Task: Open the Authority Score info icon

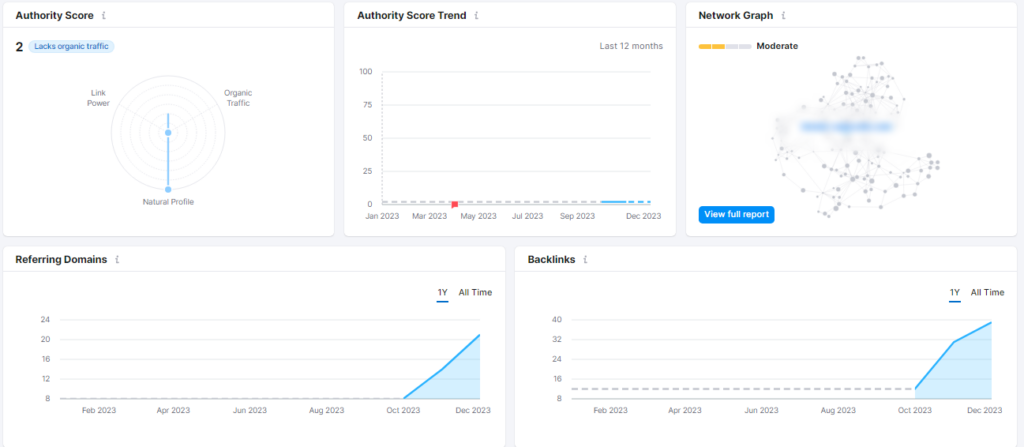Action: (104, 15)
